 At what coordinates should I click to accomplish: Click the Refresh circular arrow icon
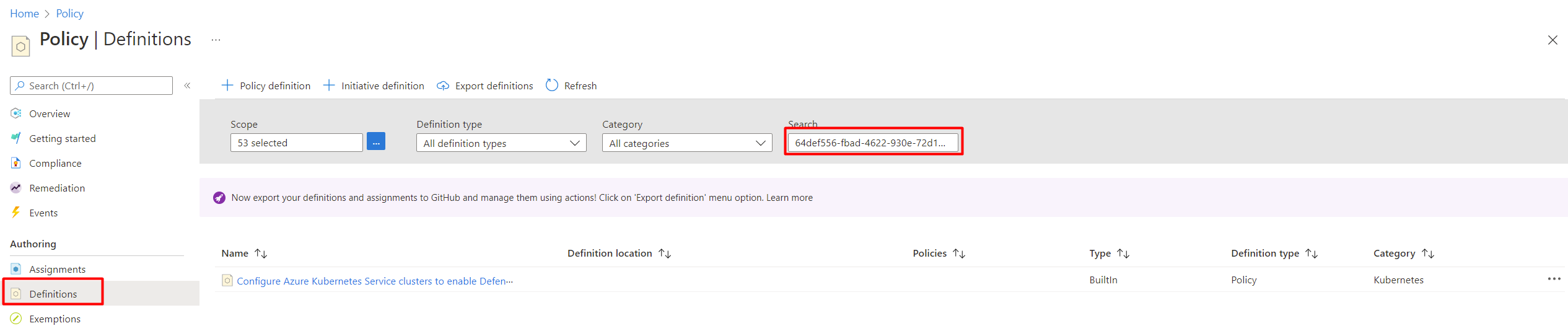point(552,86)
